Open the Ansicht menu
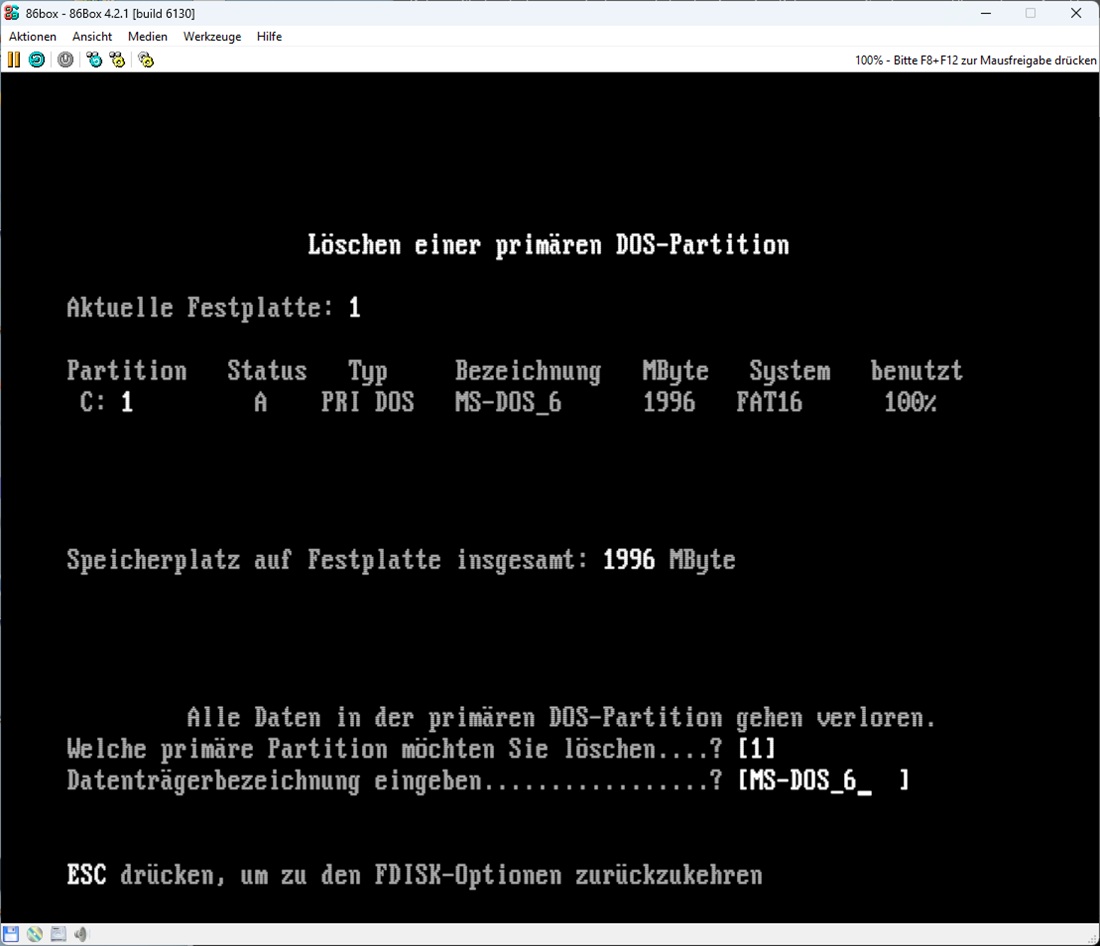This screenshot has width=1100, height=946. point(92,36)
